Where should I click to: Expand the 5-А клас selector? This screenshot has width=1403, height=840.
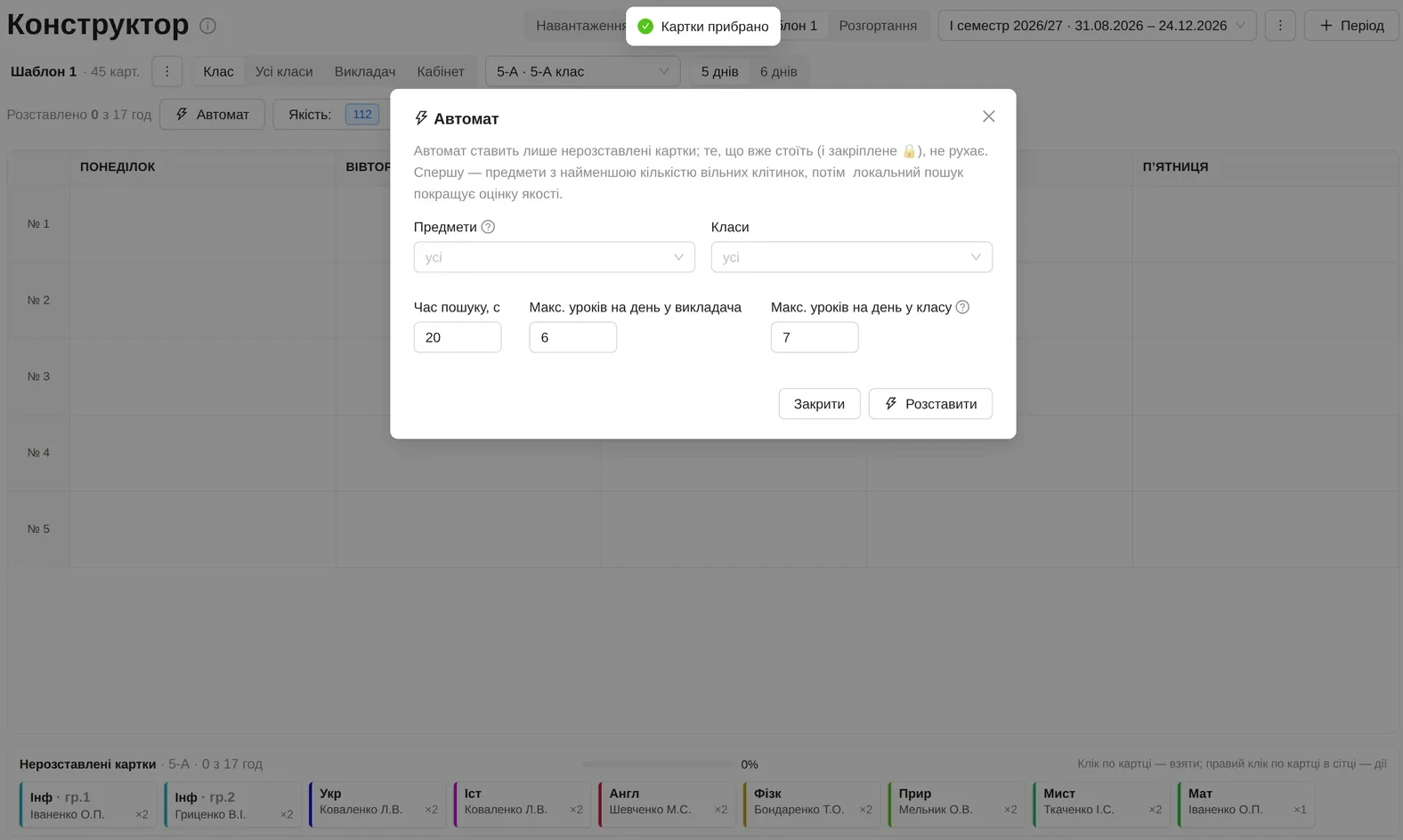pos(582,71)
